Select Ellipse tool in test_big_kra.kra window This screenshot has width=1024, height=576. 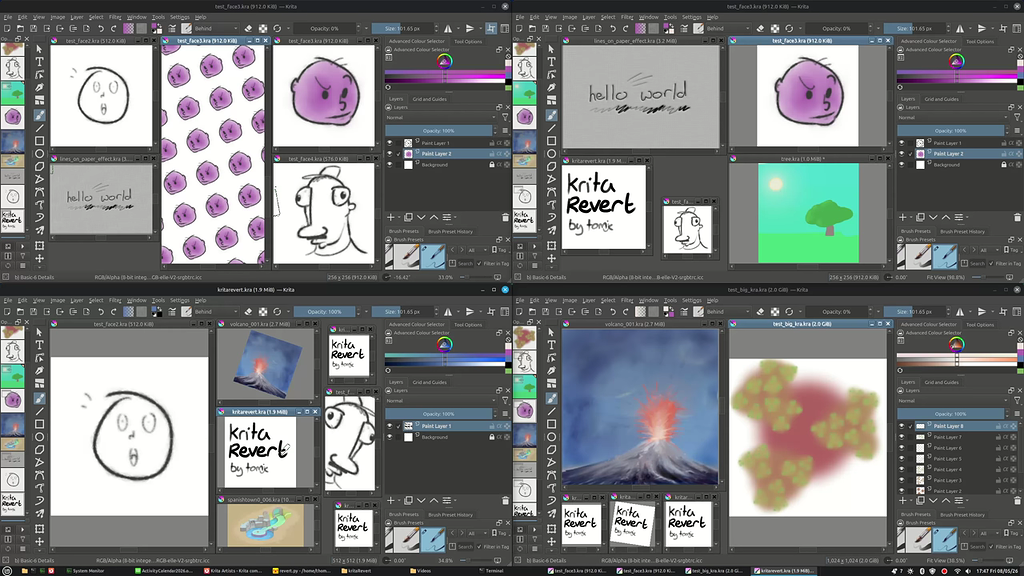pyautogui.click(x=551, y=437)
